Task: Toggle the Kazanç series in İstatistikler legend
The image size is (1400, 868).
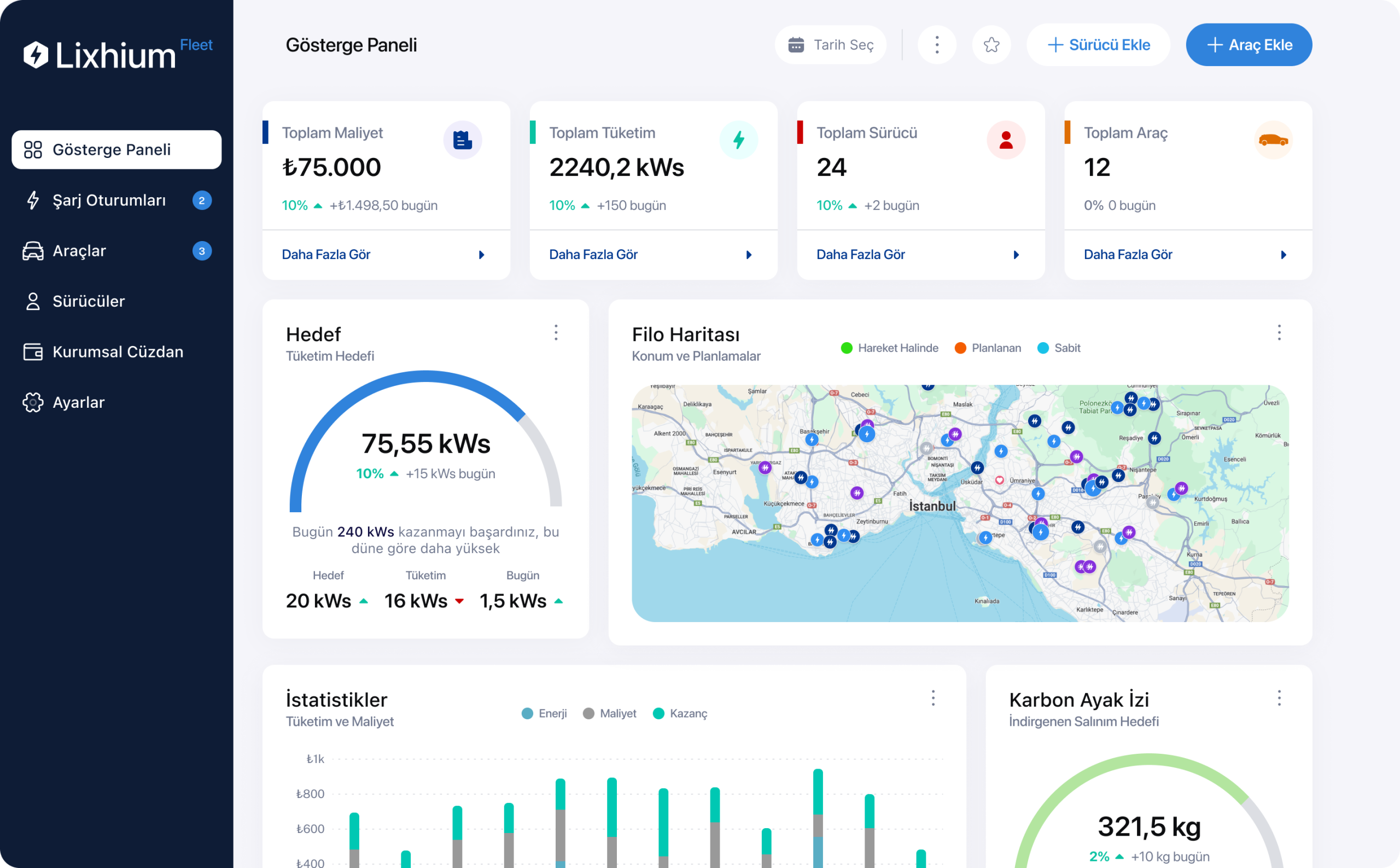Action: pyautogui.click(x=680, y=713)
